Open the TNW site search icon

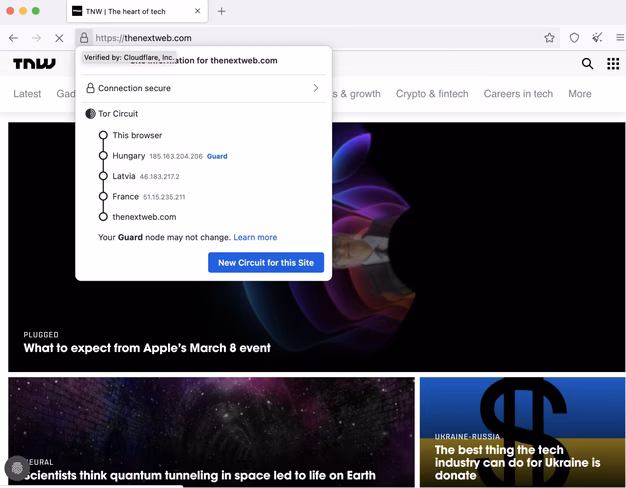587,63
